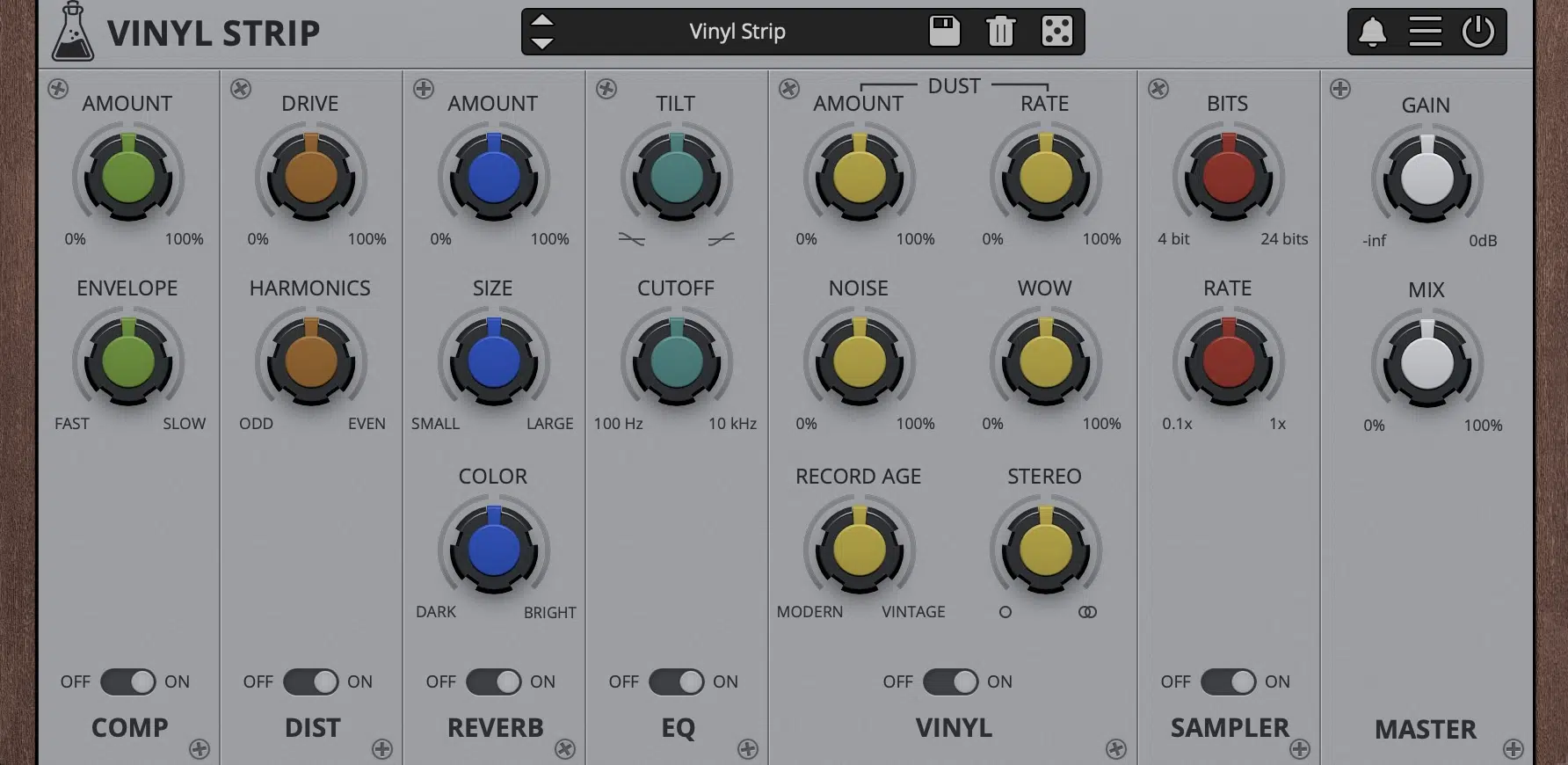Randomize settings with the dice icon
1568x765 pixels.
point(1056,32)
